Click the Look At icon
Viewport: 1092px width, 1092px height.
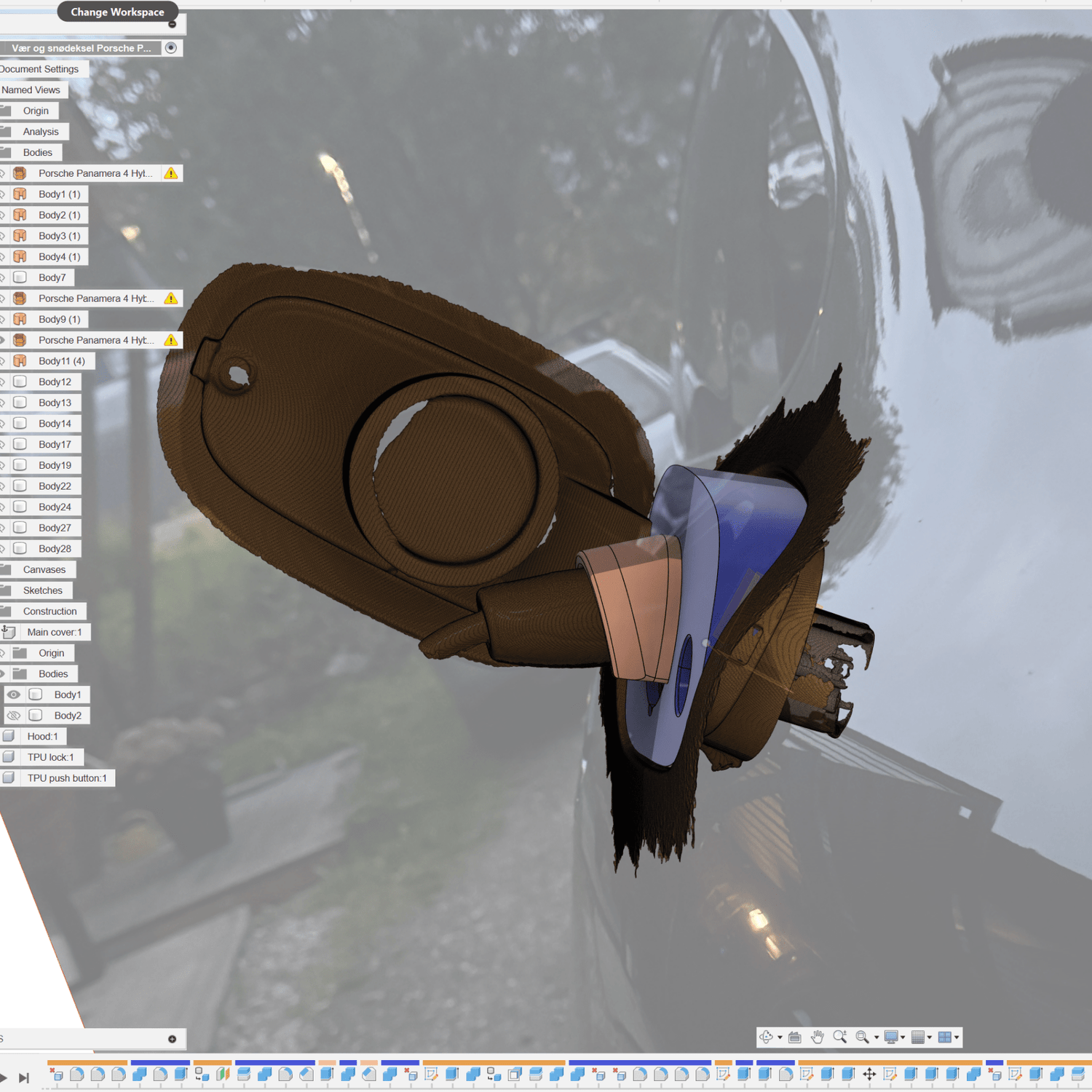pyautogui.click(x=795, y=1037)
